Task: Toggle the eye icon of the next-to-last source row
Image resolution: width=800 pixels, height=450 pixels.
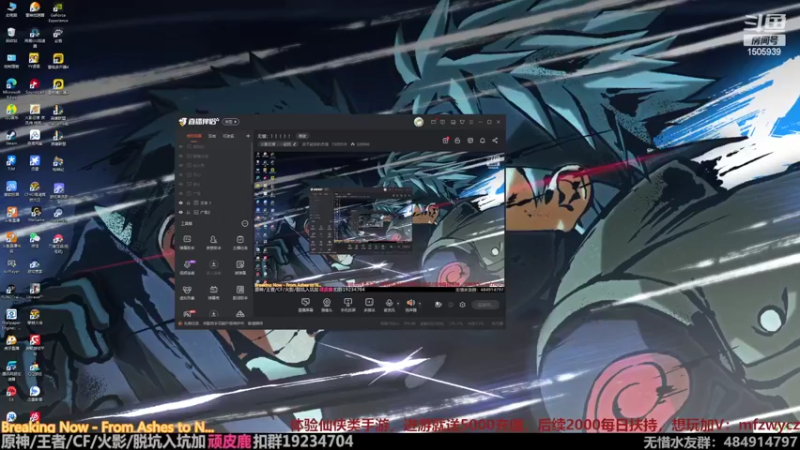Action: [x=181, y=203]
